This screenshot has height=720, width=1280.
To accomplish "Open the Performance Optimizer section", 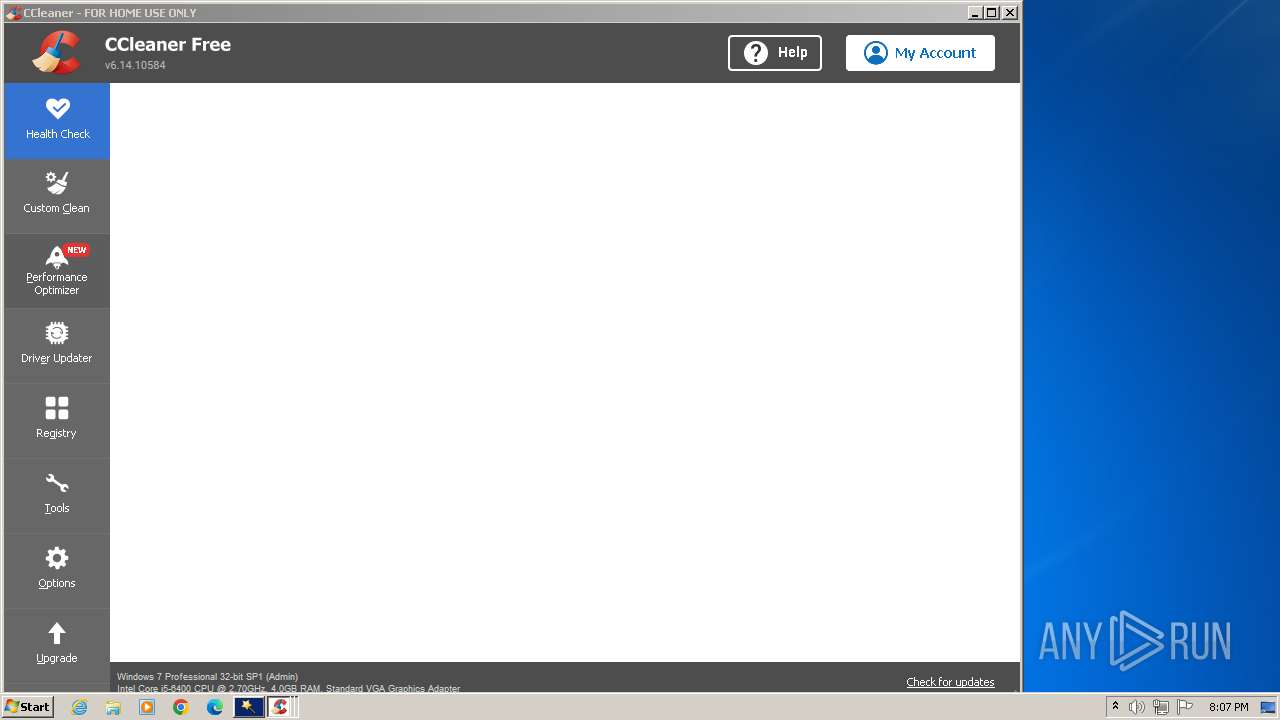I will coord(57,271).
